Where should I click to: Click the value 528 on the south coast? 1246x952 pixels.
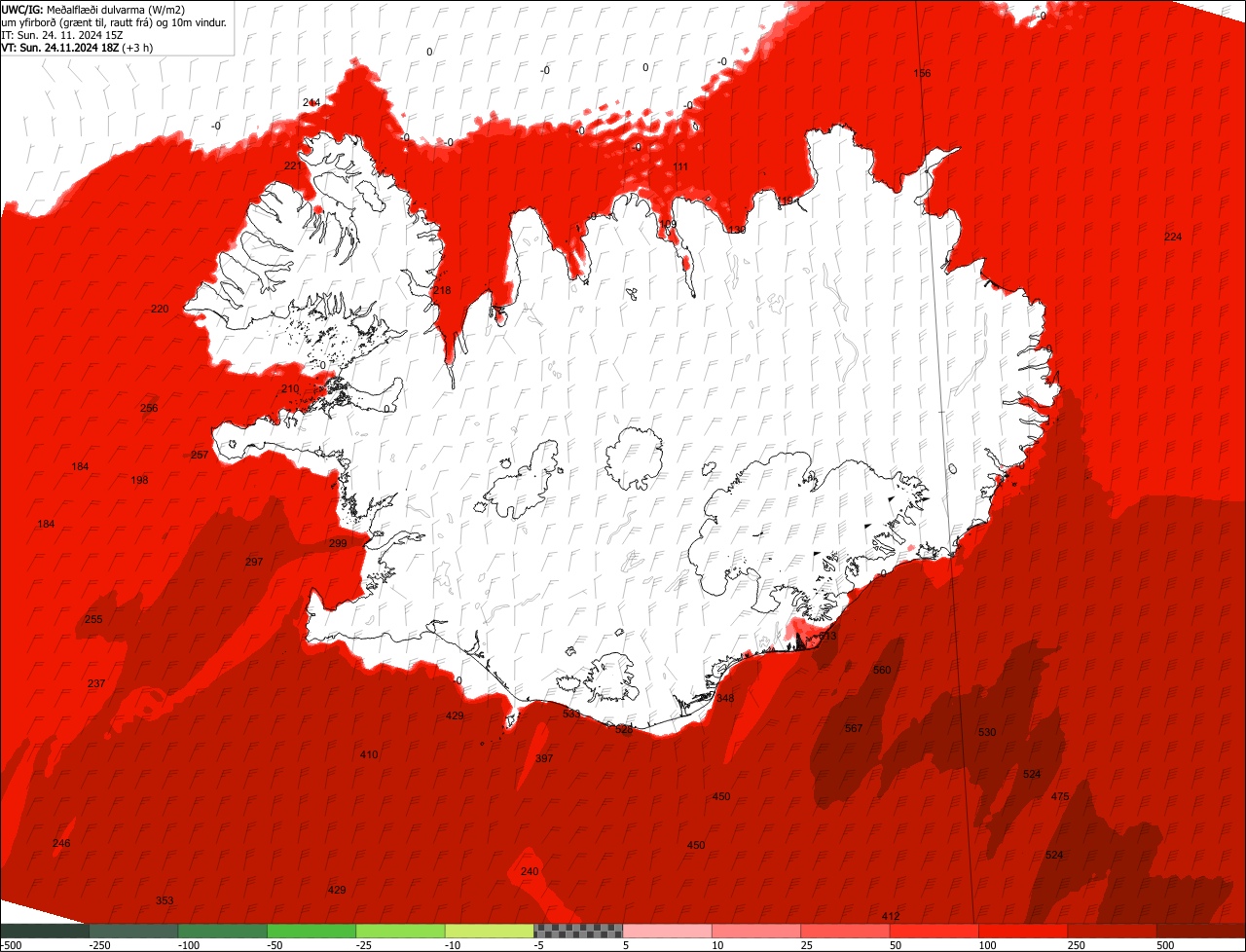coord(624,729)
